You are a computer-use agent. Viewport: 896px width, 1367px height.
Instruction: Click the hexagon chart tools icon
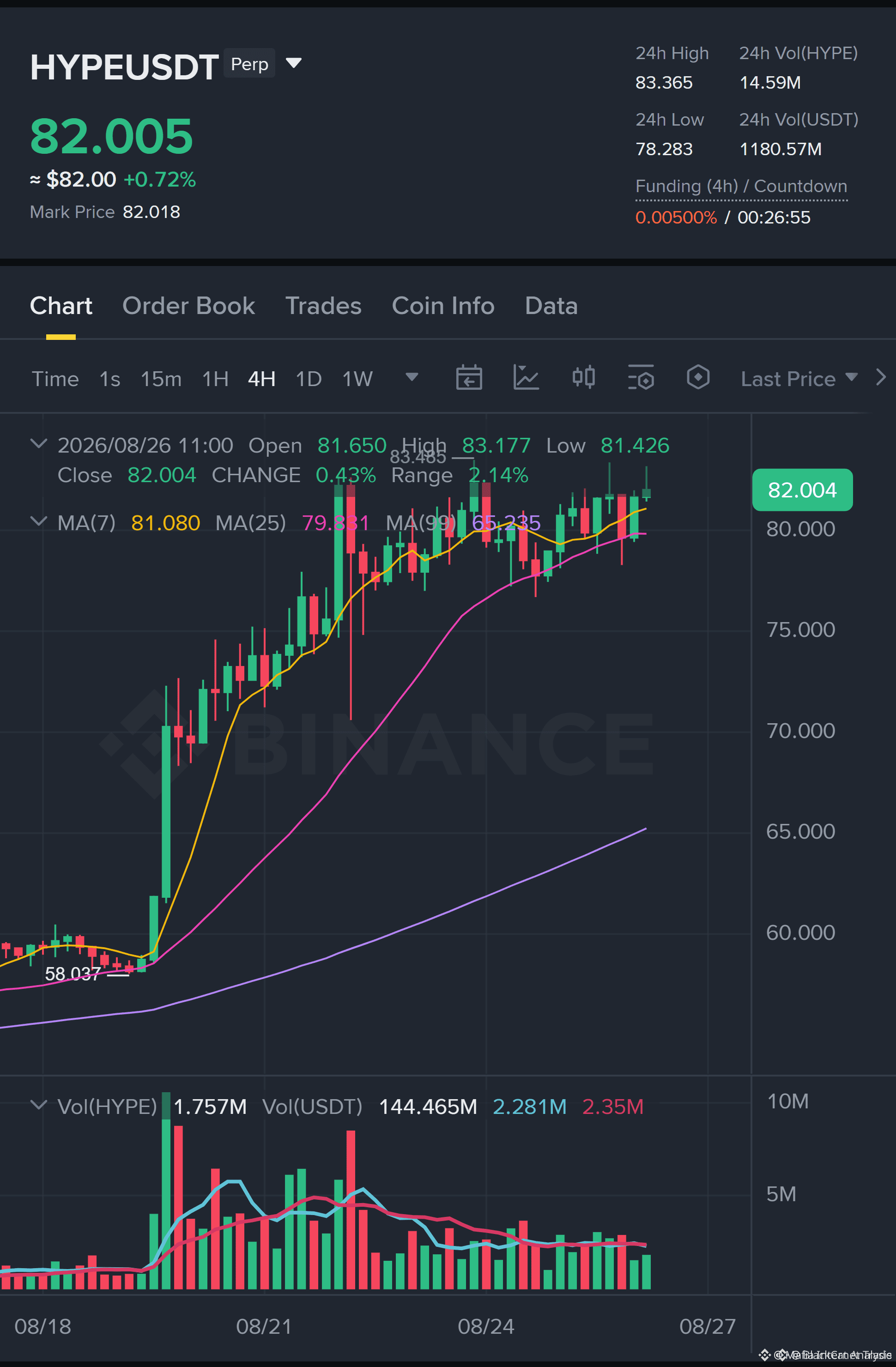[698, 377]
